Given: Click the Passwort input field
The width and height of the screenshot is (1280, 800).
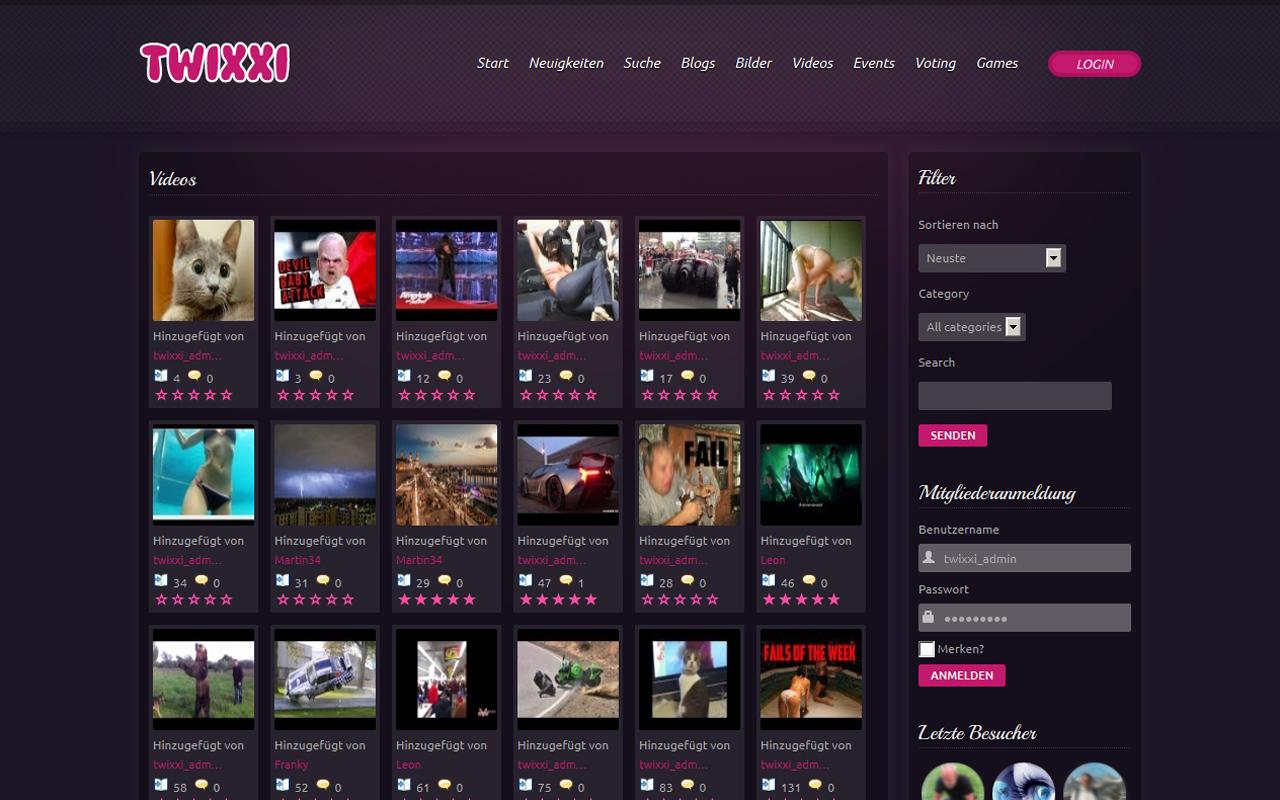Looking at the screenshot, I should pos(1025,618).
